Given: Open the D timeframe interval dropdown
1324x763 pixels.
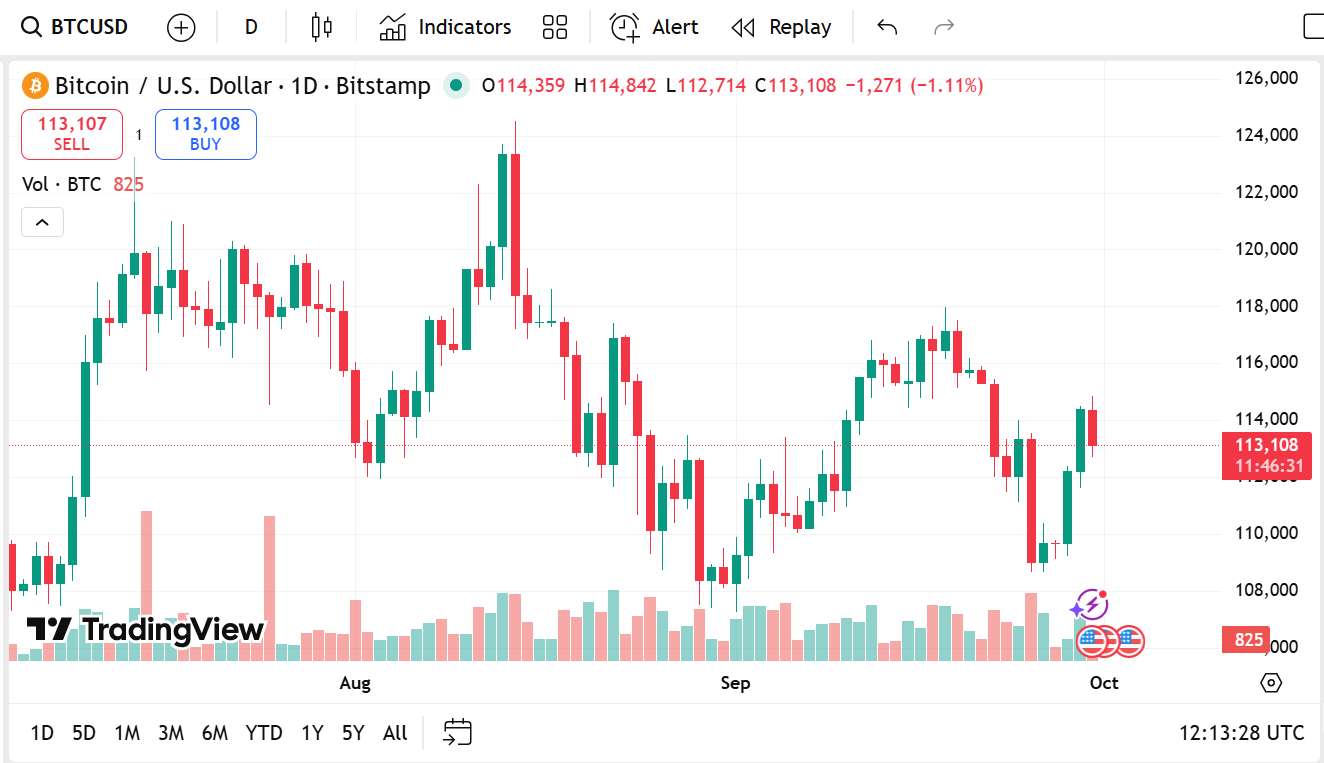Looking at the screenshot, I should (x=251, y=27).
